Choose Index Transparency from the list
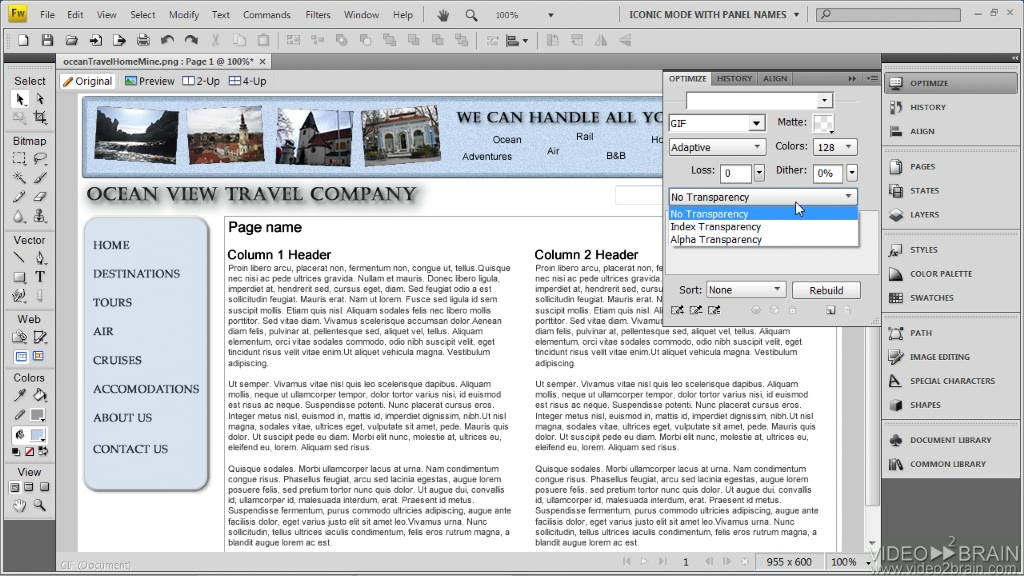The height and width of the screenshot is (576, 1024). [x=715, y=227]
